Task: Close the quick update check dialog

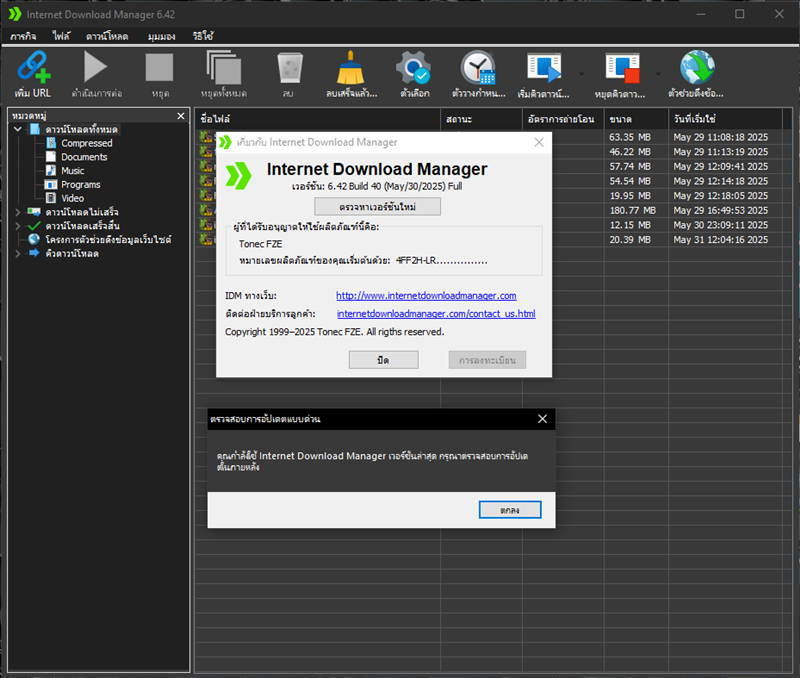Action: 542,419
